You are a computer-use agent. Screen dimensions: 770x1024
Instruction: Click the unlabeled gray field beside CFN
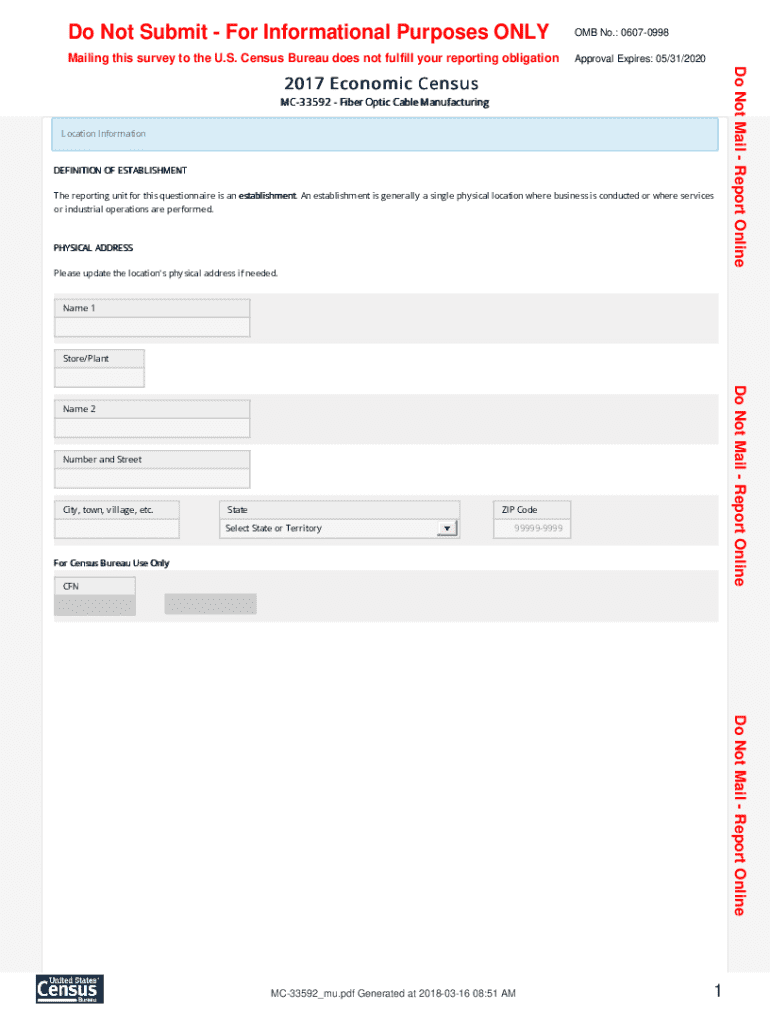click(210, 604)
